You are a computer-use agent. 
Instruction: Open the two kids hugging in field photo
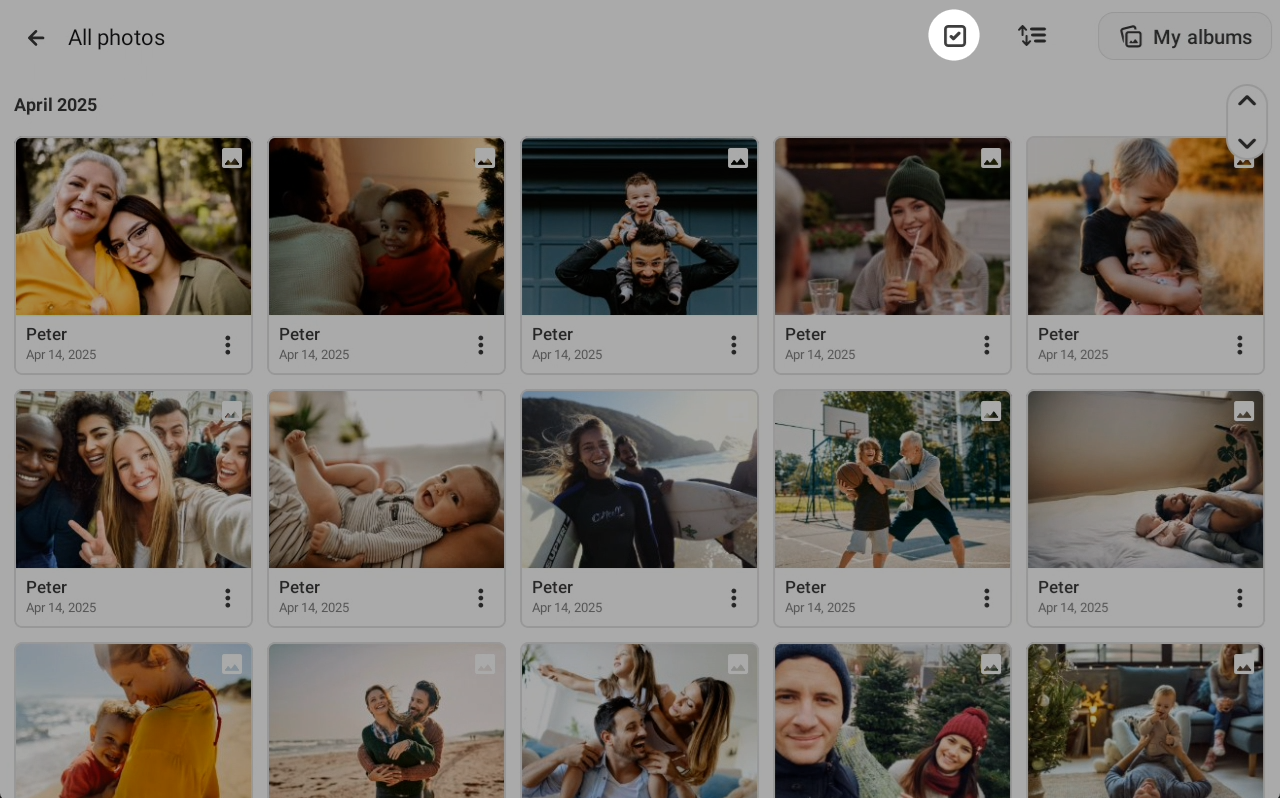coord(1145,227)
